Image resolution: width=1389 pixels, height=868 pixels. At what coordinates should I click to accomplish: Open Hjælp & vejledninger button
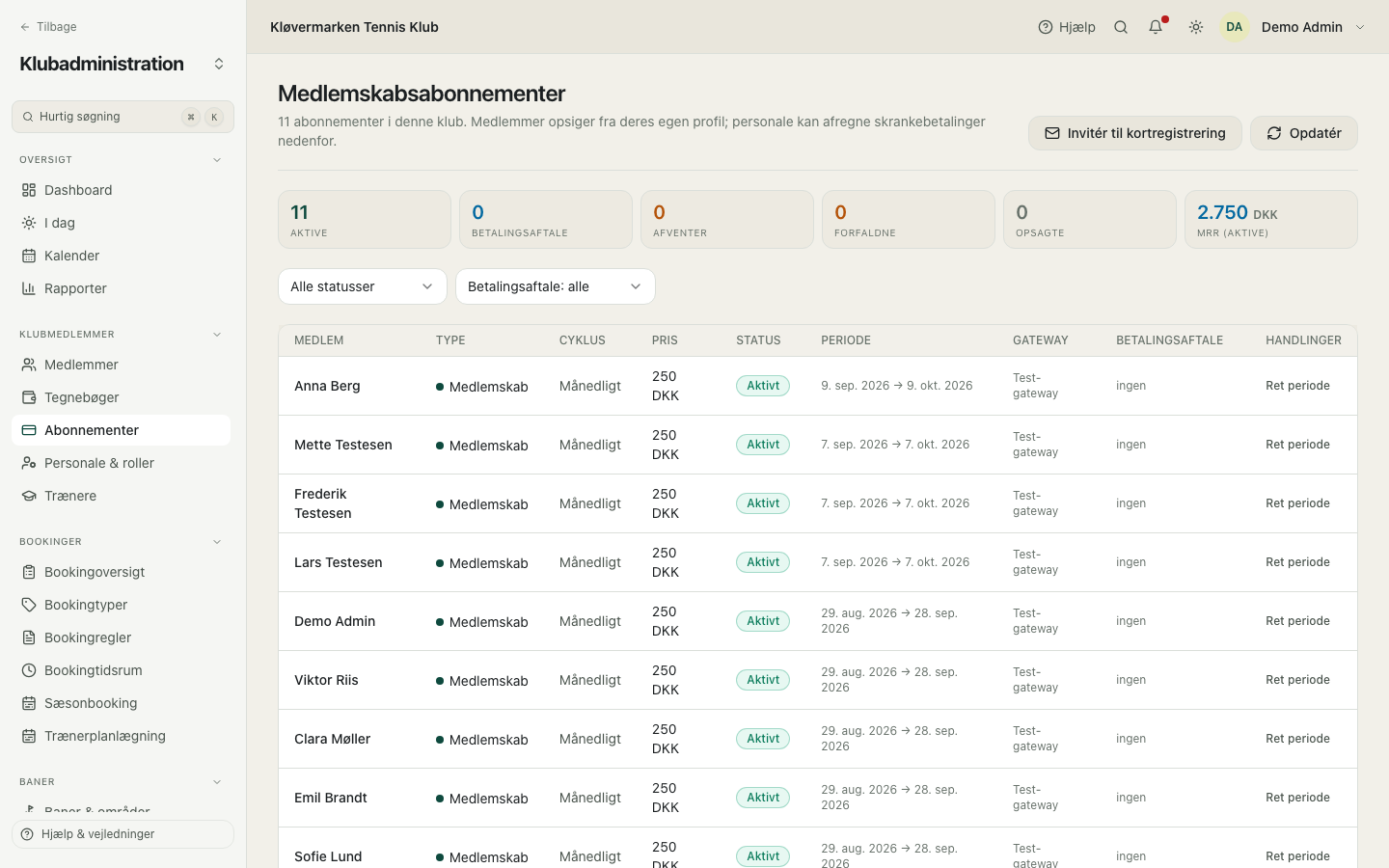[123, 834]
